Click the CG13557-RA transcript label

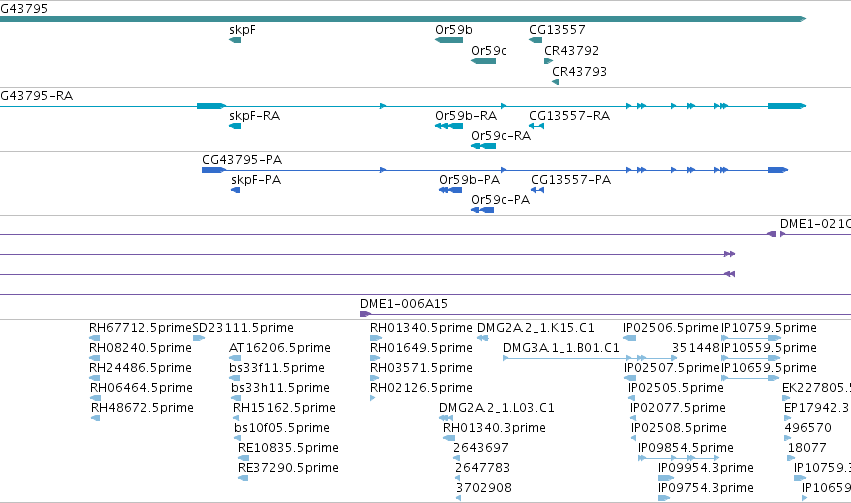click(x=569, y=116)
